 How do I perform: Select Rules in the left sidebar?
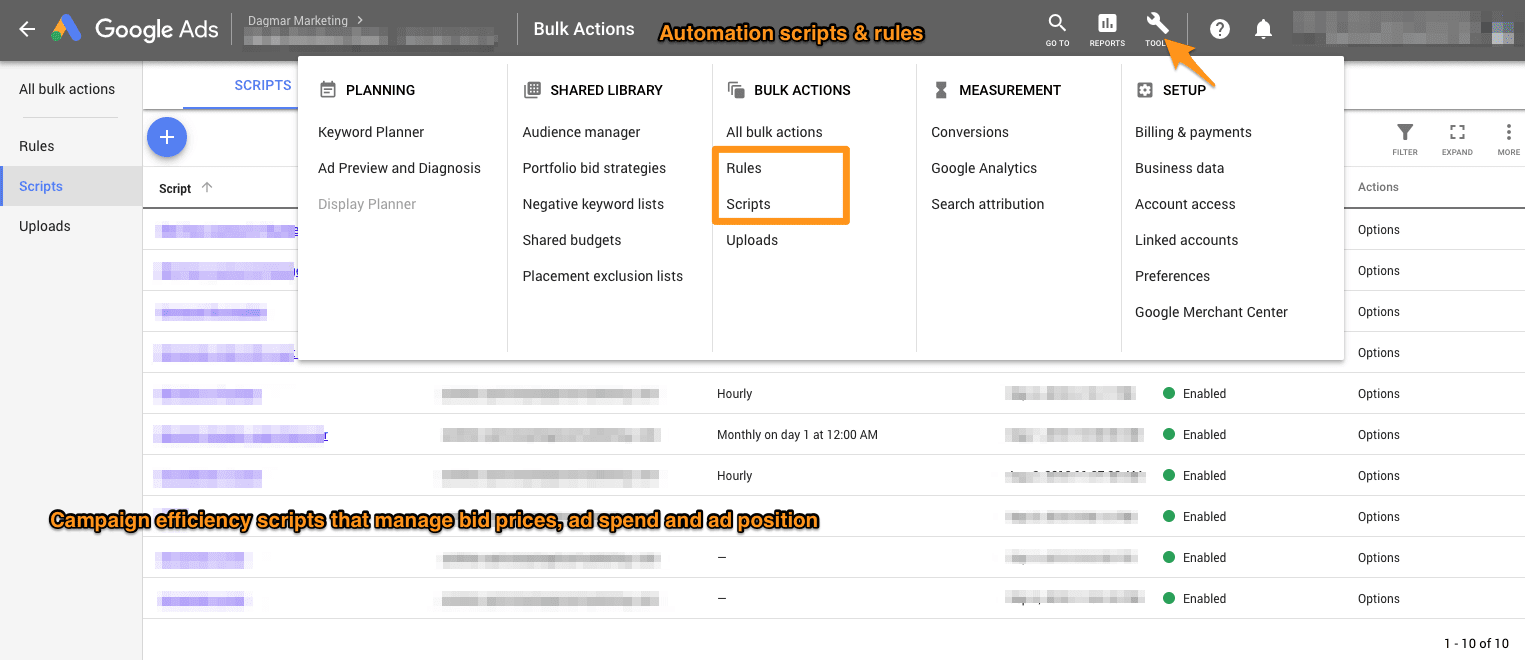point(37,146)
